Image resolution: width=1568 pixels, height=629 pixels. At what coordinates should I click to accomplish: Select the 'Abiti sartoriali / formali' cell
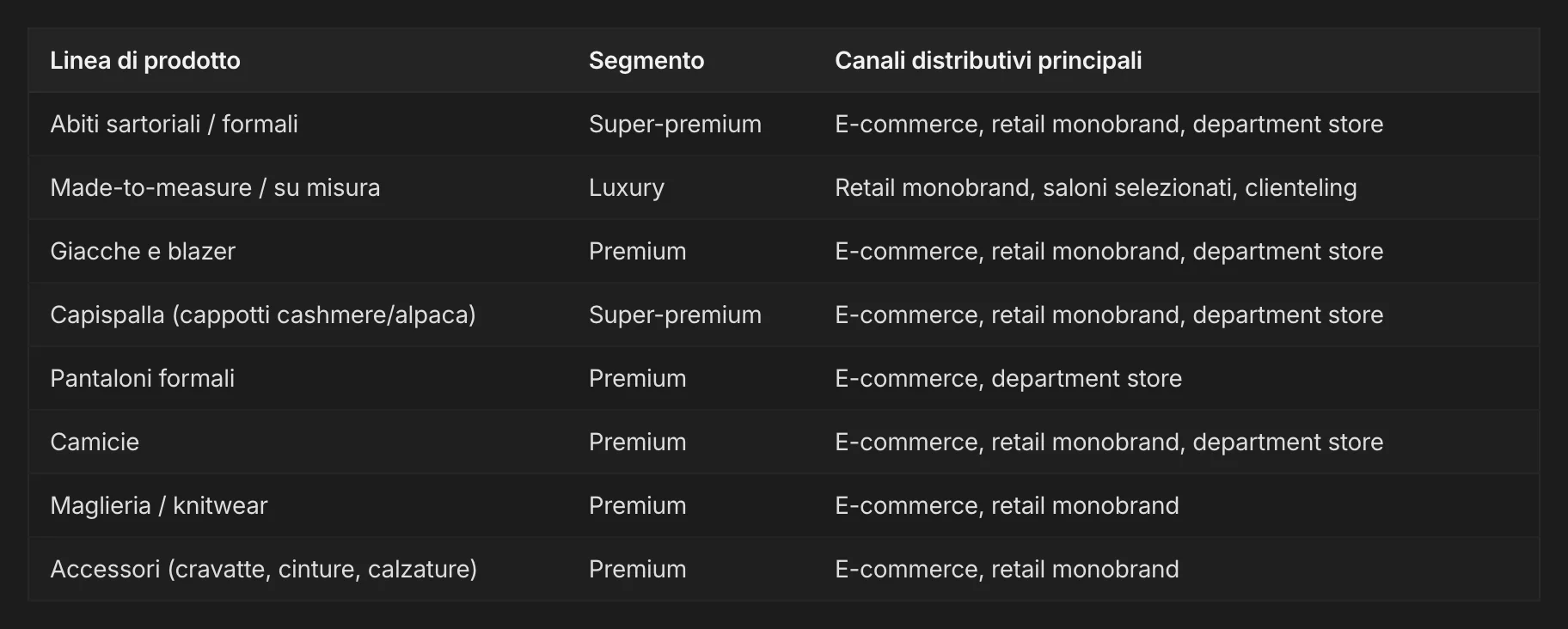point(174,124)
